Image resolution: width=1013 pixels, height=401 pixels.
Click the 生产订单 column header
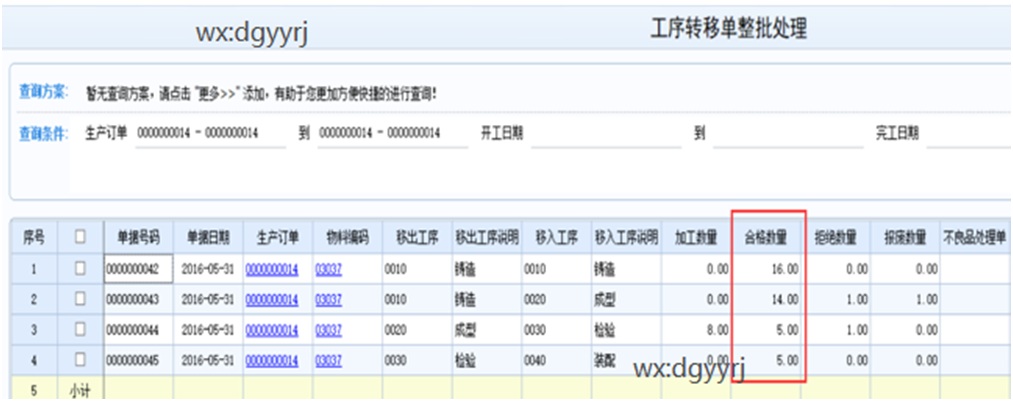[x=278, y=238]
